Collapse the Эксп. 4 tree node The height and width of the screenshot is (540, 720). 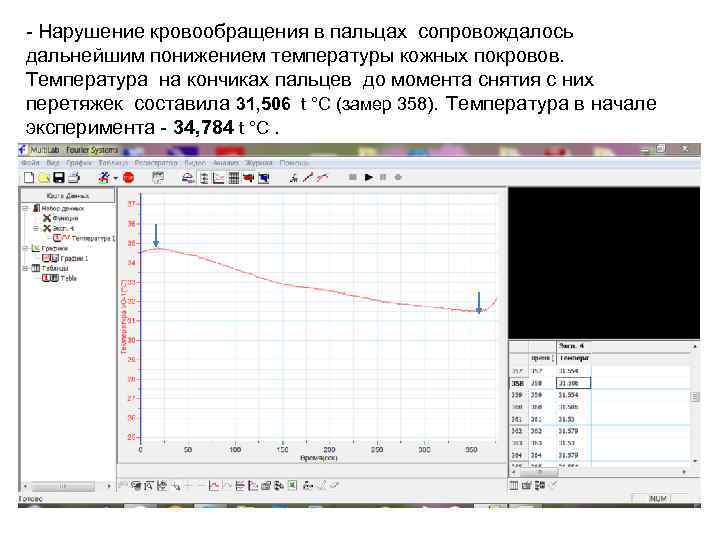[36, 228]
